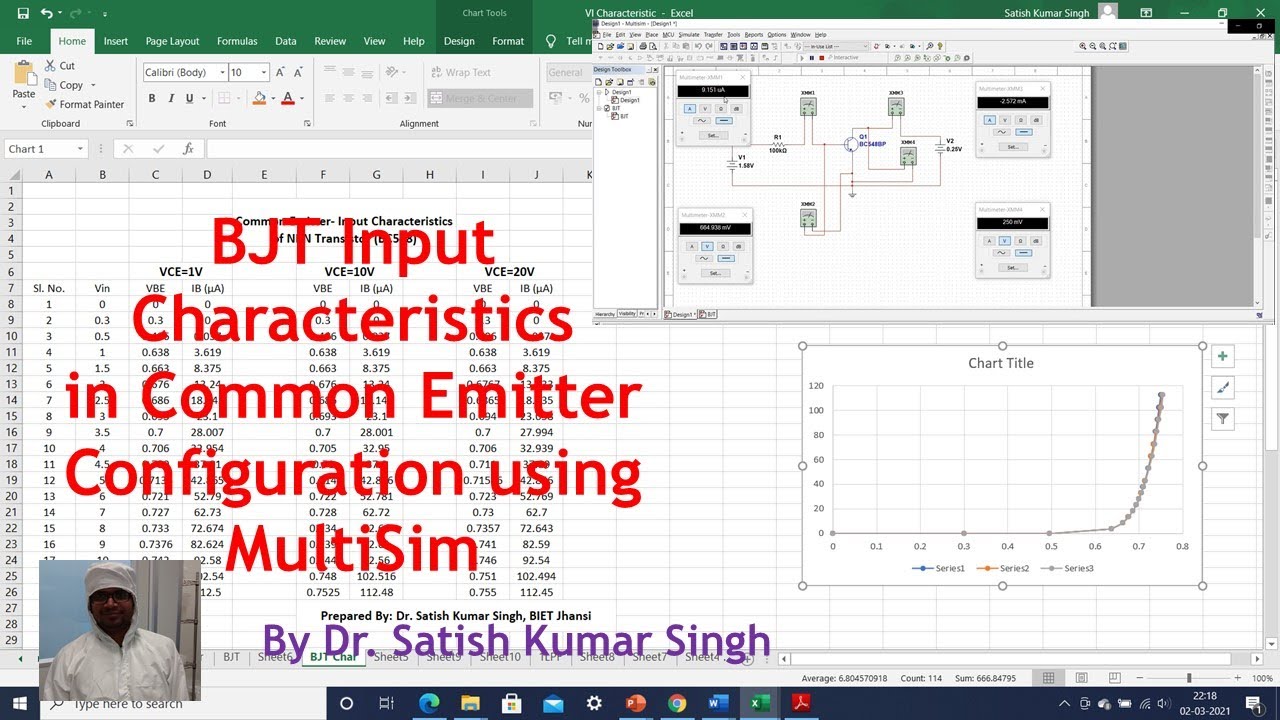Image resolution: width=1280 pixels, height=720 pixels.
Task: Select dB mode on Multimeter-XMM4
Action: (1036, 241)
